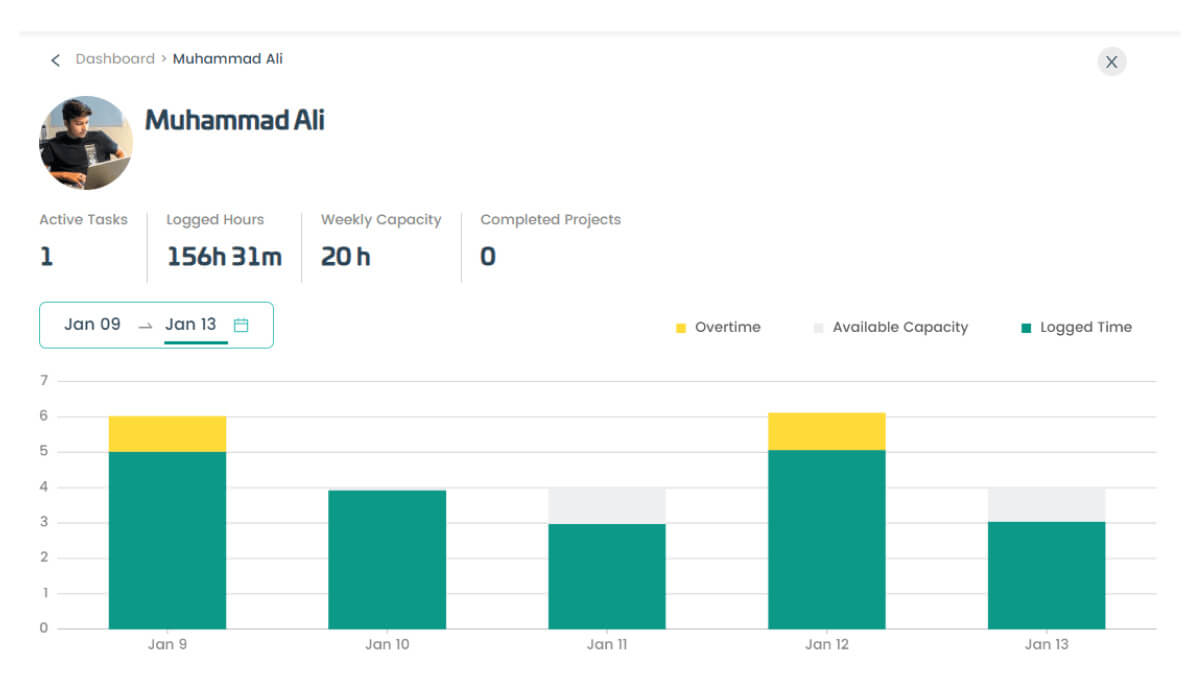Viewport: 1200px width, 700px height.
Task: Click the Jan 13 green logged time bar
Action: (x=1046, y=575)
